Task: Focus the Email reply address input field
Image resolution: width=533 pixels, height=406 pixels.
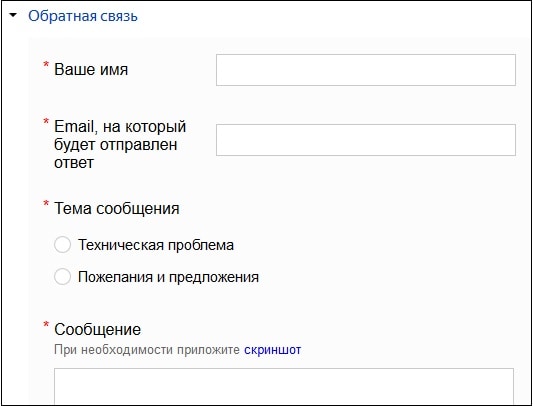Action: pyautogui.click(x=366, y=140)
